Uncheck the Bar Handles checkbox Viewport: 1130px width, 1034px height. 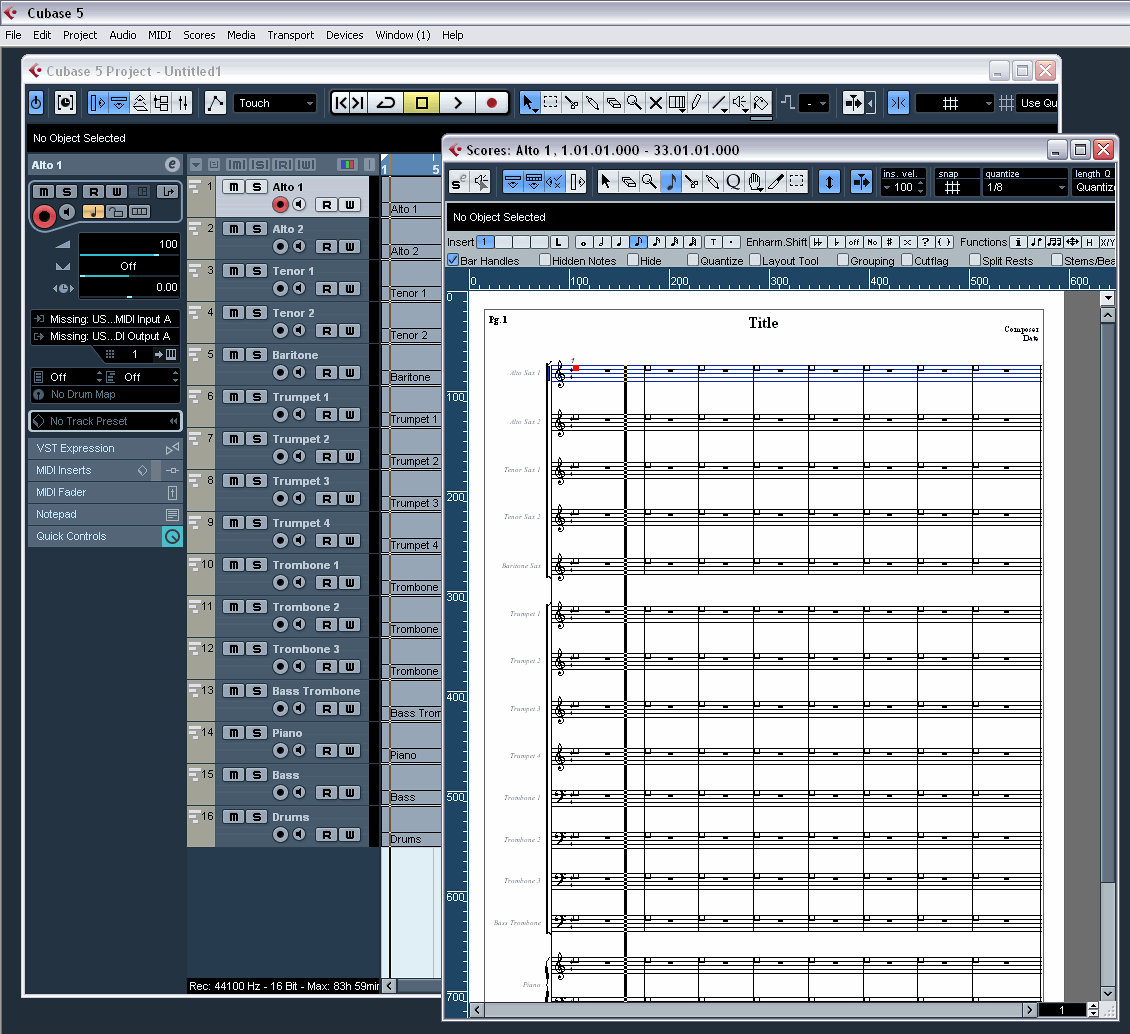coord(453,260)
